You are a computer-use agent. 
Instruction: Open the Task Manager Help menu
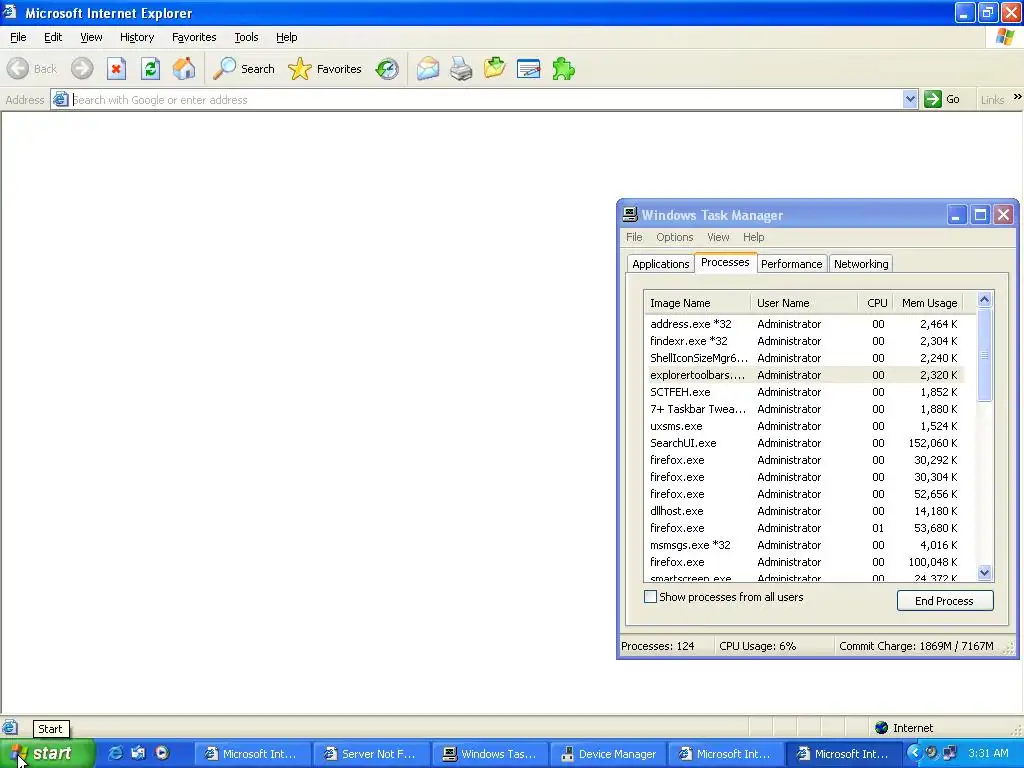(x=754, y=237)
